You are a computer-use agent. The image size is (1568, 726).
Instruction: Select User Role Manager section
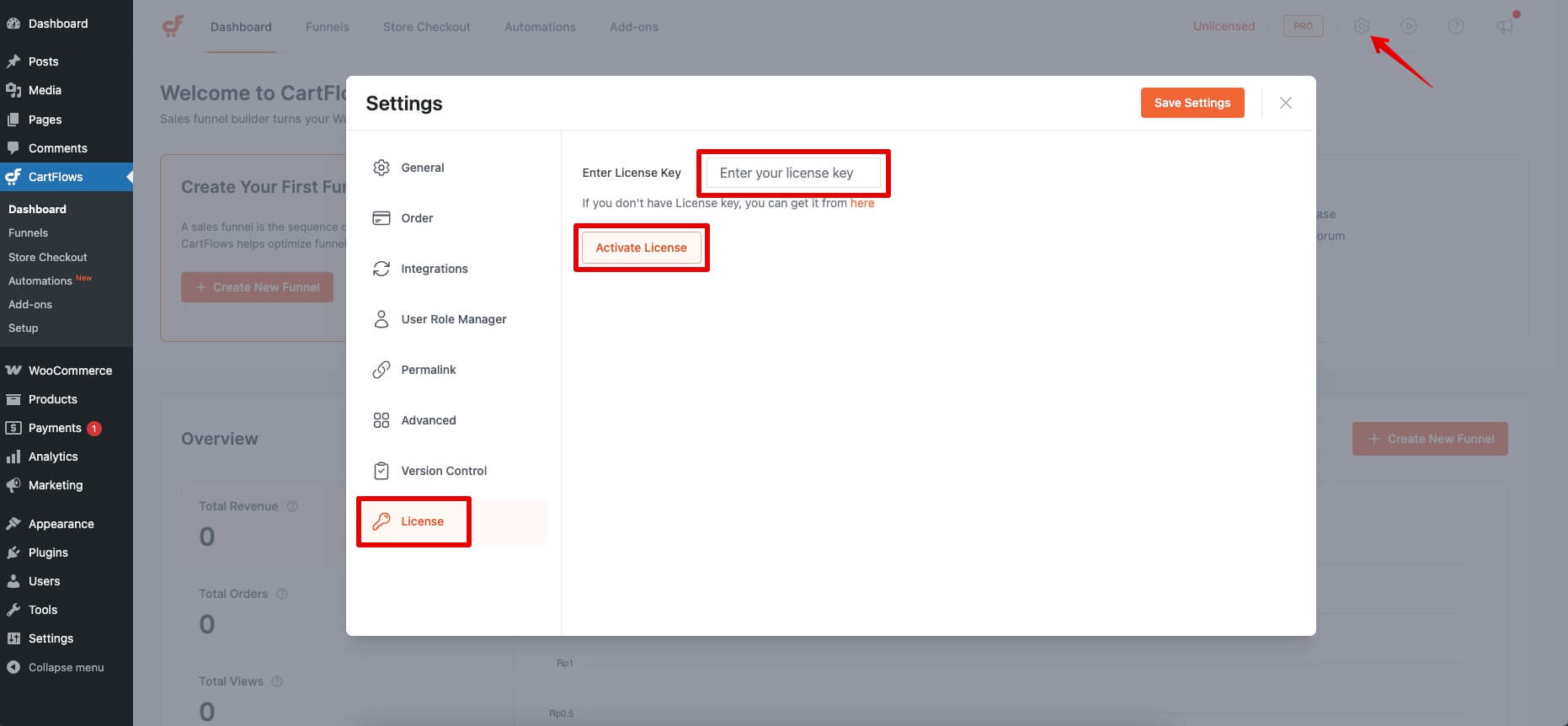[453, 319]
